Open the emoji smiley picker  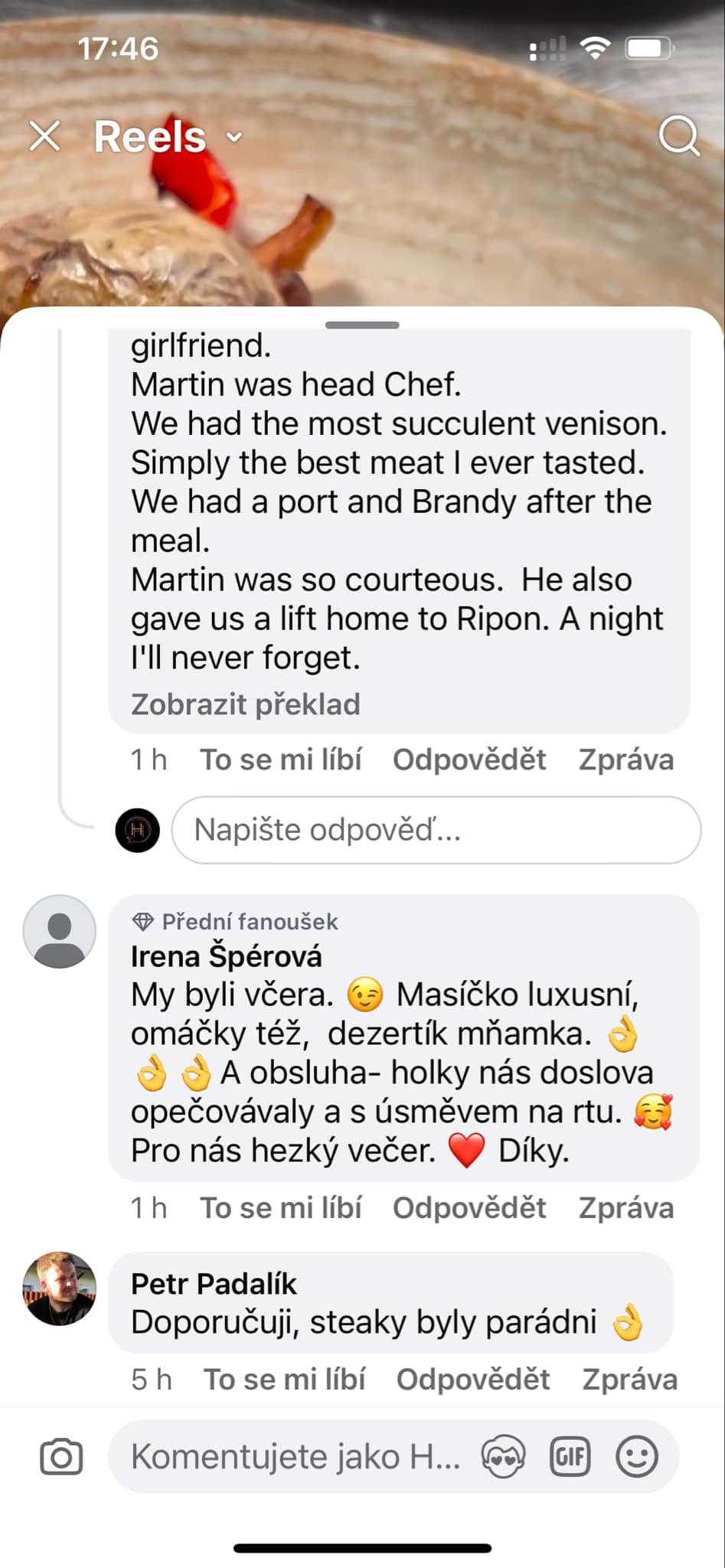click(637, 1456)
